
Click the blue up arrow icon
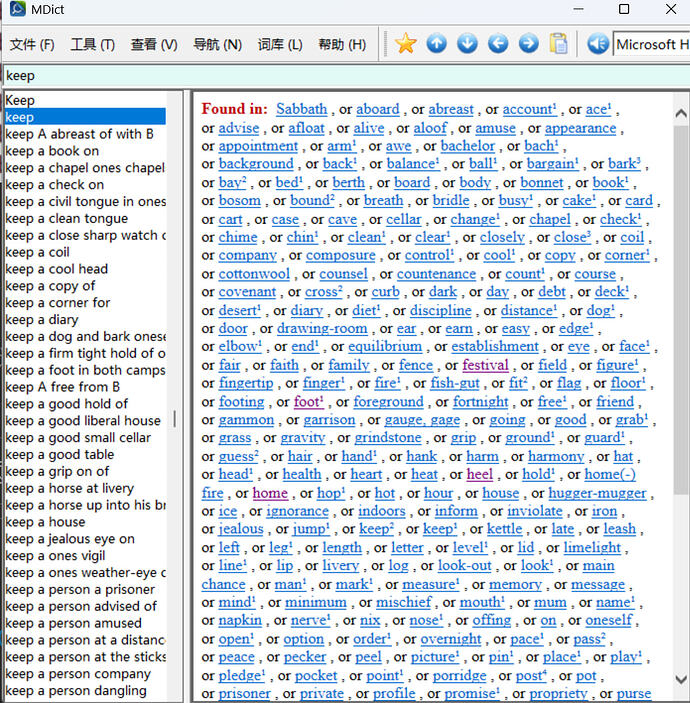[x=437, y=43]
